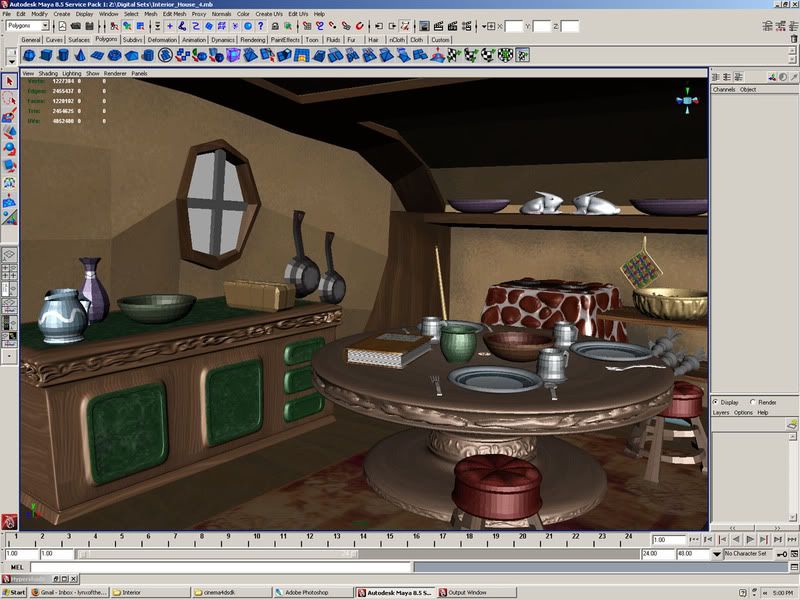800x600 pixels.
Task: Toggle the selection mask collapse icon on status line
Action: point(158,26)
